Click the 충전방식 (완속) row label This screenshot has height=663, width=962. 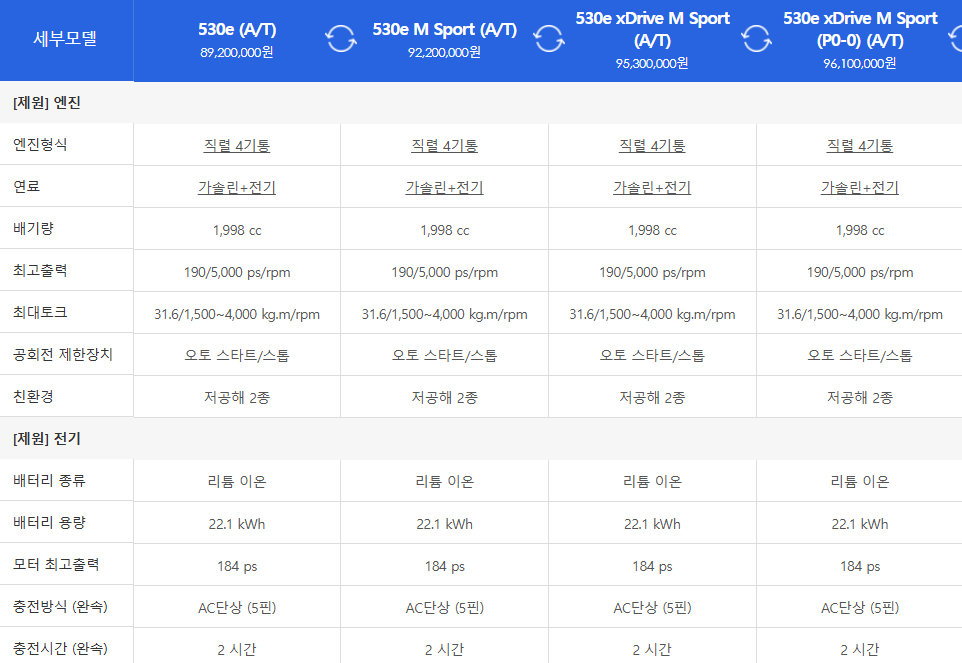coord(60,607)
